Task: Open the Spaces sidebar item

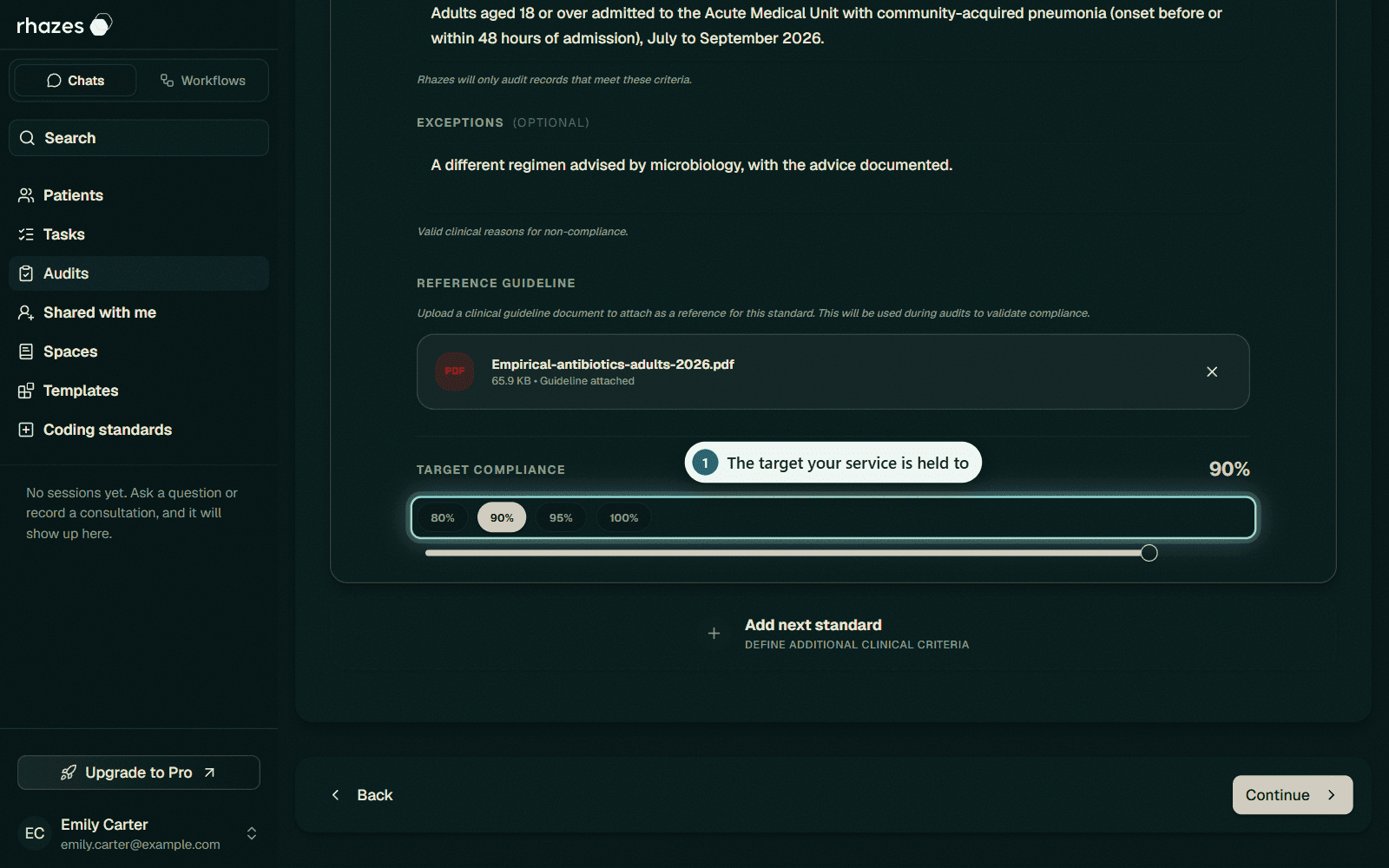Action: coord(139,352)
